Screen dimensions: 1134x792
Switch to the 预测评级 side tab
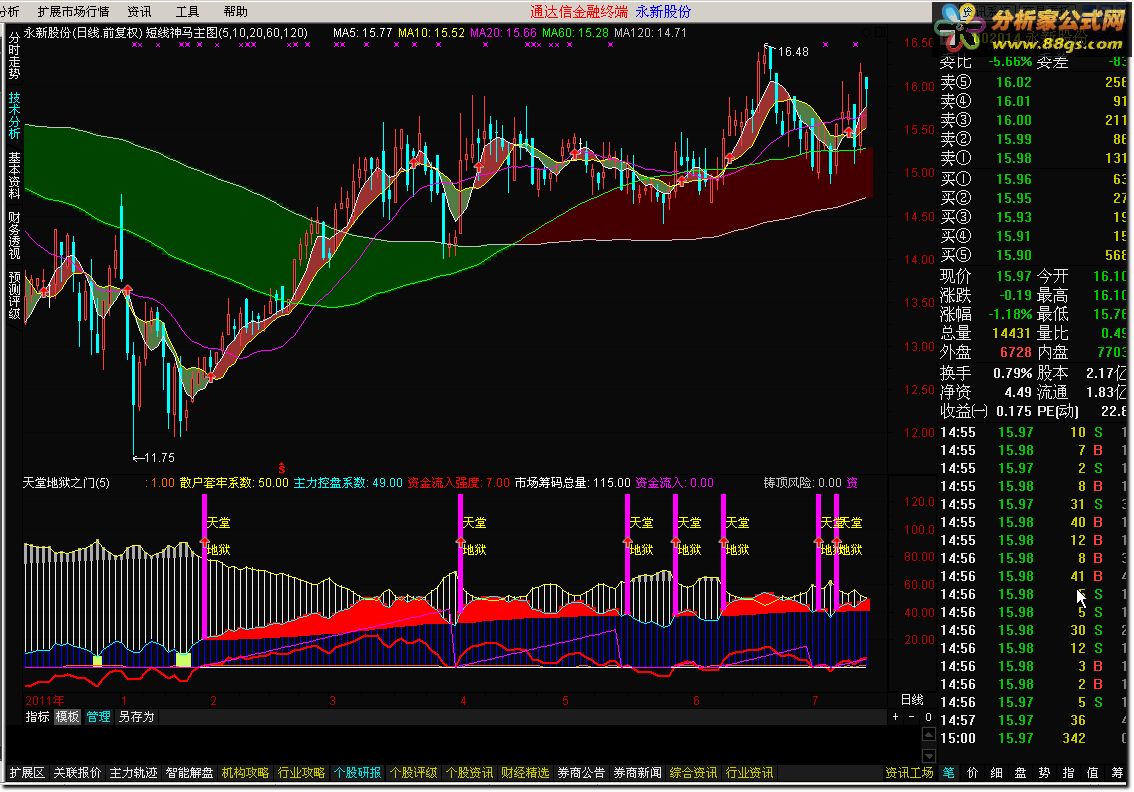pos(14,295)
